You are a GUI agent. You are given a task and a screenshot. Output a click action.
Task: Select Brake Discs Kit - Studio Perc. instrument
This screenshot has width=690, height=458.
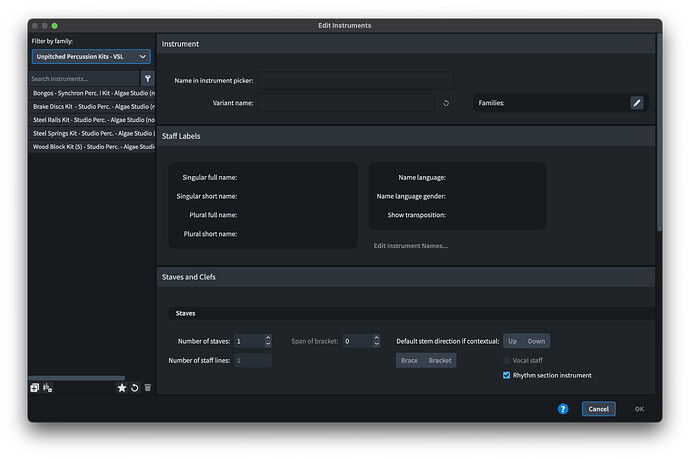pyautogui.click(x=92, y=106)
